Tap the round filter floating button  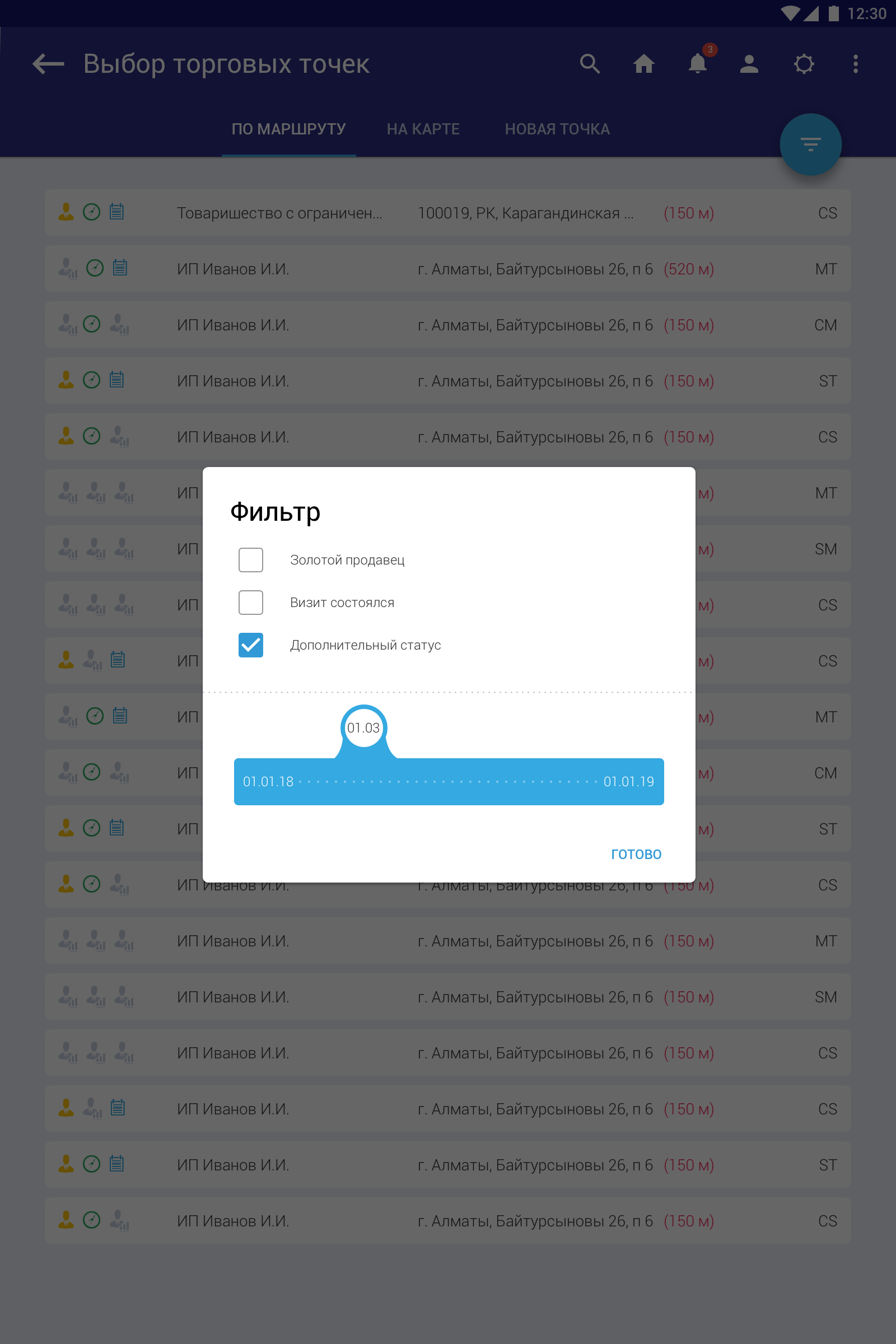click(810, 144)
